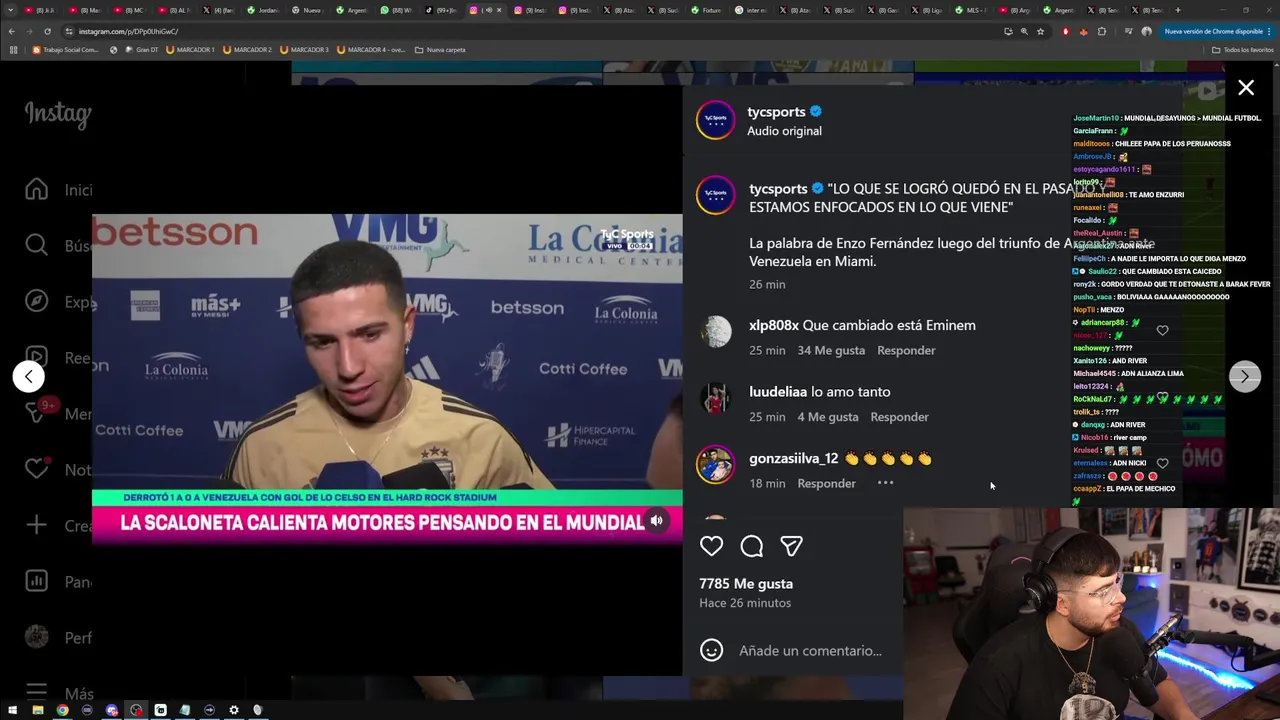The height and width of the screenshot is (720, 1280).
Task: Open File Explorer from the taskbar
Action: point(38,710)
